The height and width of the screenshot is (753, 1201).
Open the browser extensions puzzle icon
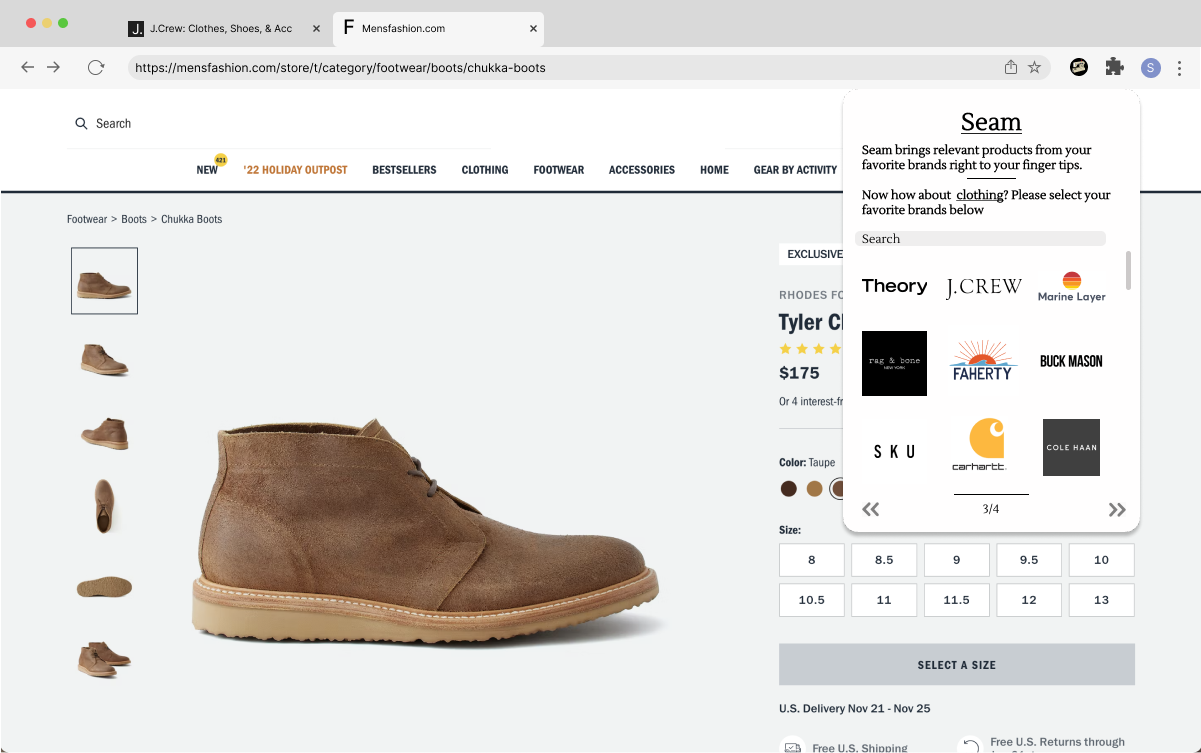point(1114,67)
